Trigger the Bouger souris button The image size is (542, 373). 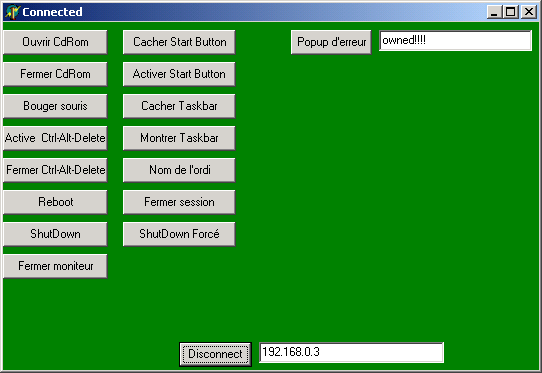point(55,106)
